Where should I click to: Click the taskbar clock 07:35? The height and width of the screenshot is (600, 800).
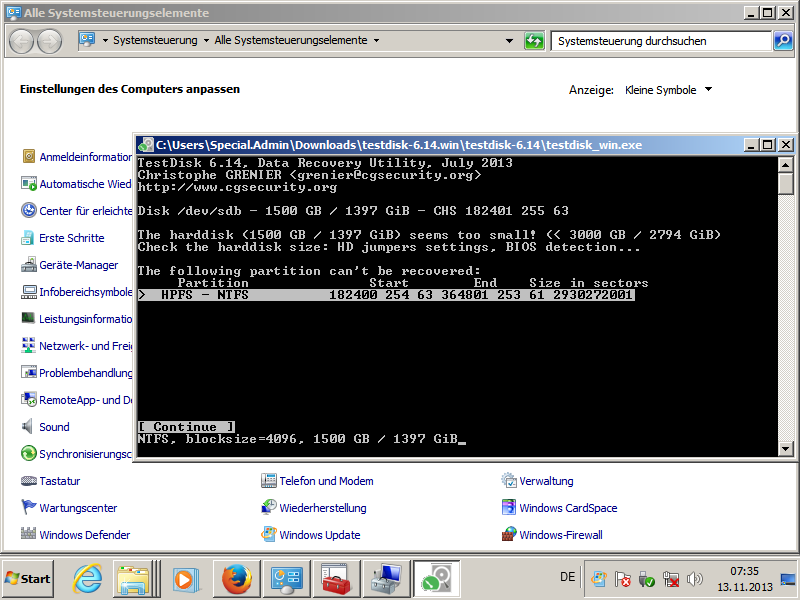tap(744, 571)
